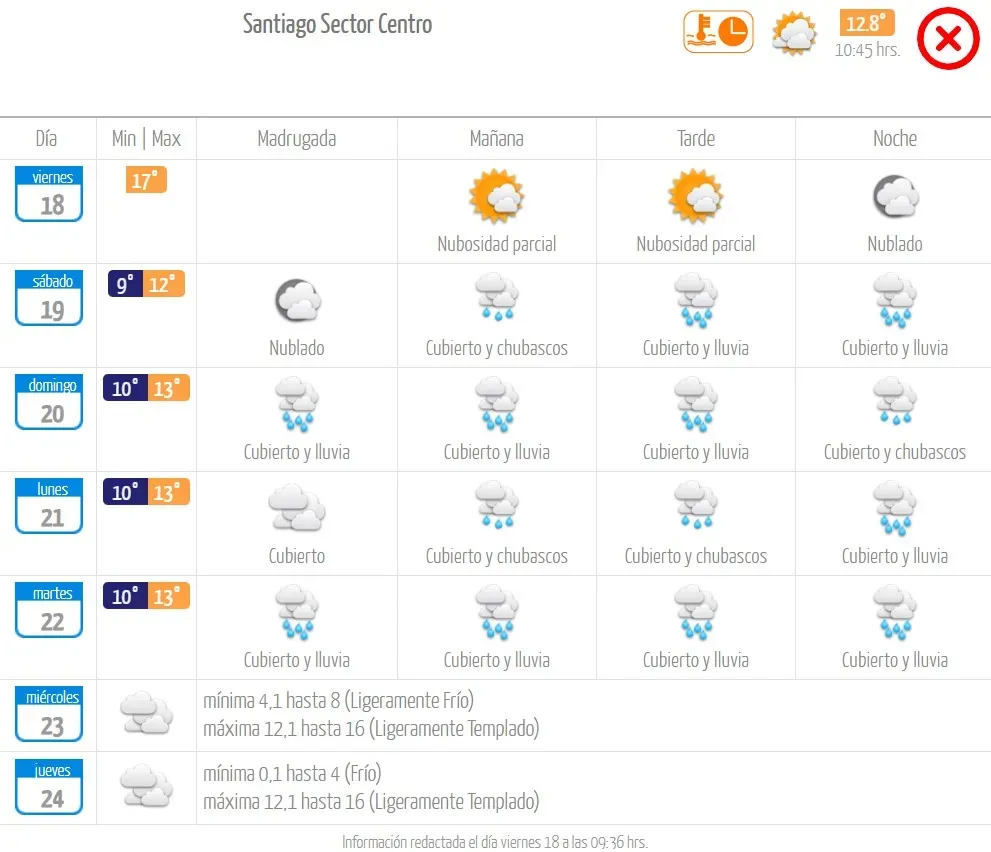Click the Madrugada column header
991x852 pixels.
pyautogui.click(x=296, y=138)
